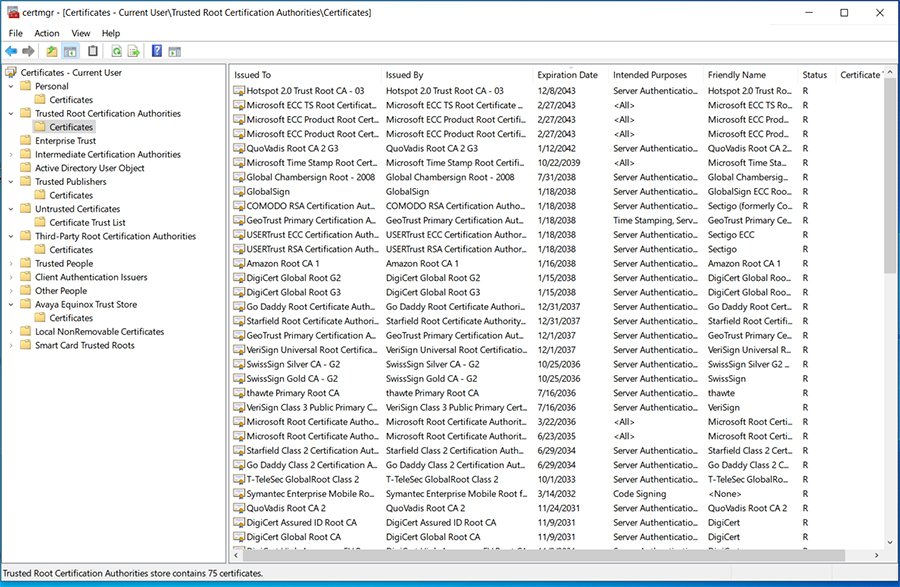
Task: Click the Refresh toolbar icon
Action: tap(117, 50)
